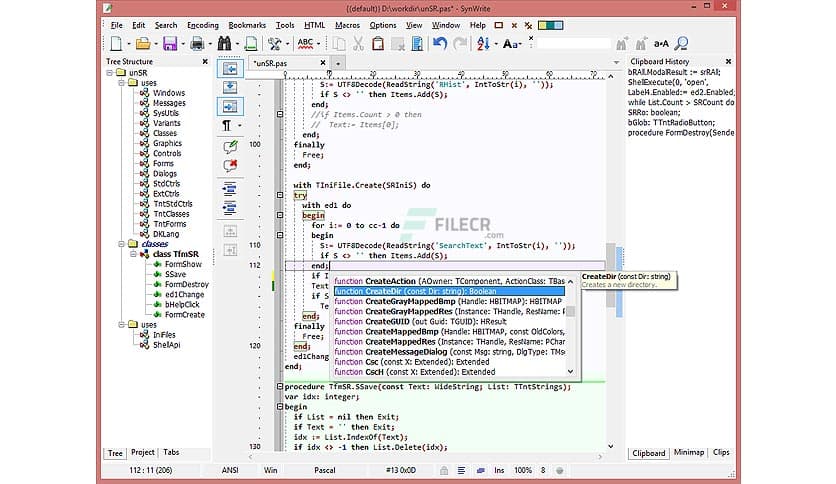This screenshot has height=484, width=836.
Task: Click the Print toolbar icon
Action: (x=197, y=44)
